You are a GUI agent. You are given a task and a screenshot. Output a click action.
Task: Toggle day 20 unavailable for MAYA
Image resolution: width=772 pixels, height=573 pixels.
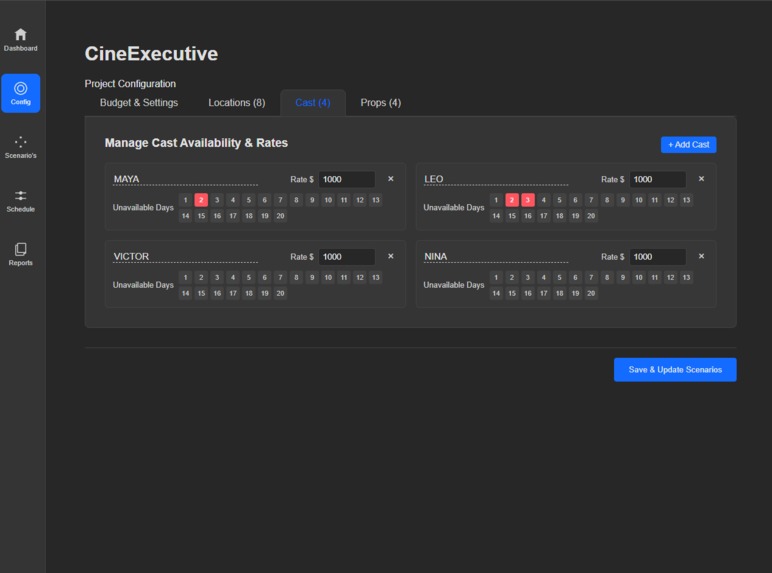[280, 216]
